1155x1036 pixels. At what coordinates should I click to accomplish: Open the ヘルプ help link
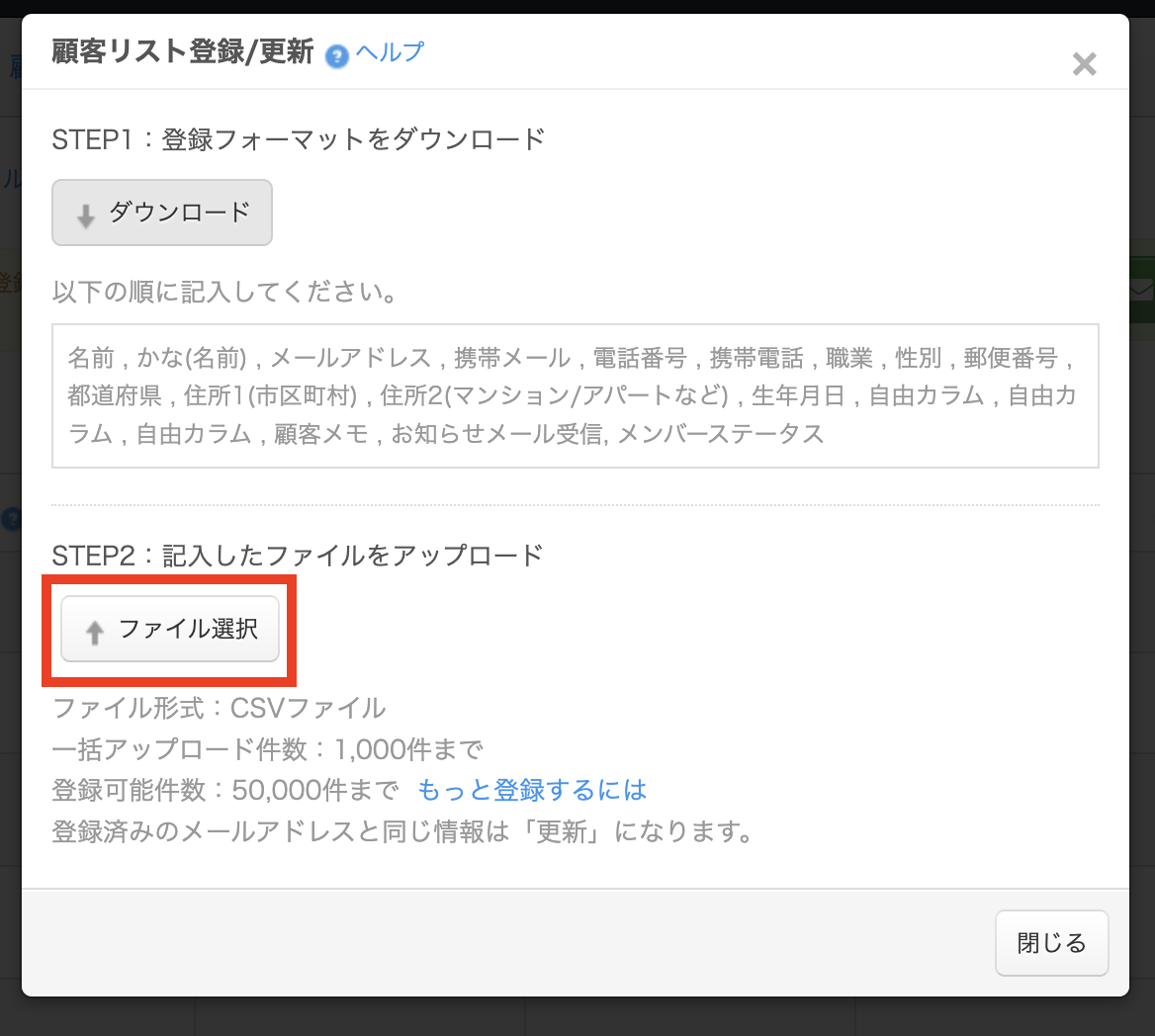[x=390, y=52]
